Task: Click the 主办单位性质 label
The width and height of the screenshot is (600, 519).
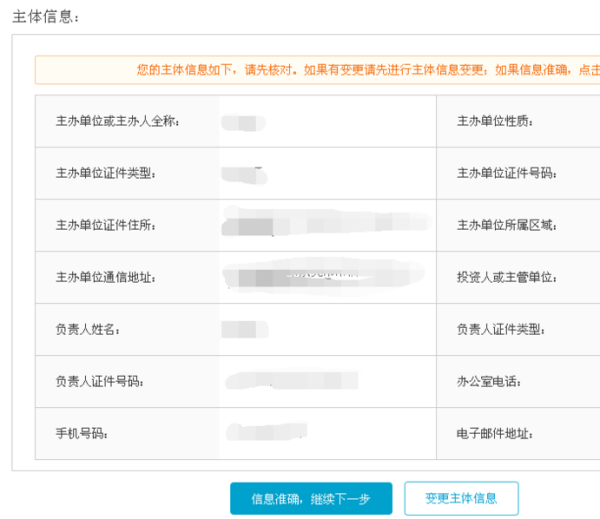Action: 495,122
